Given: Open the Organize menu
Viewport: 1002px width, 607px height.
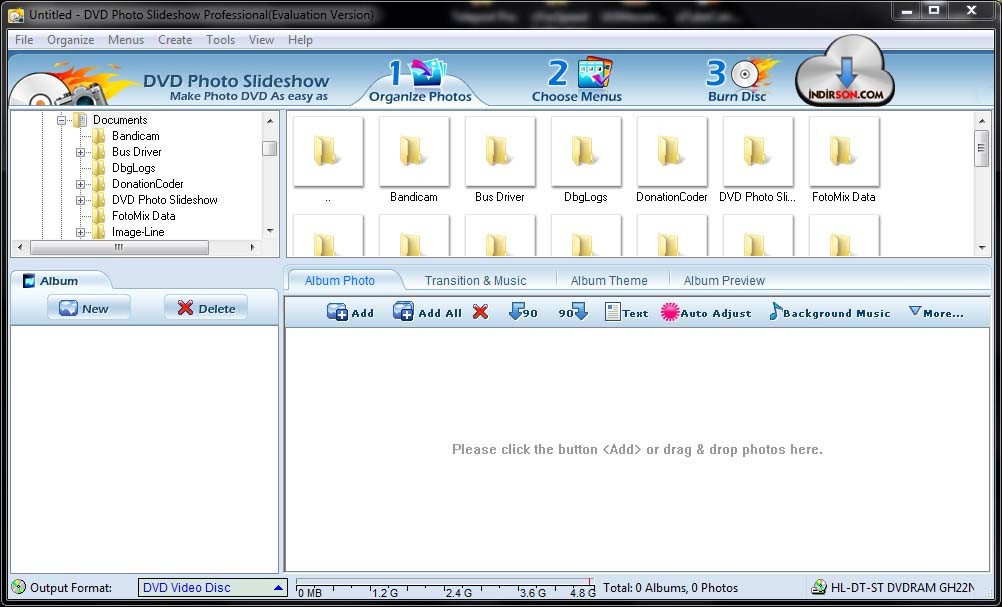Looking at the screenshot, I should (x=70, y=40).
